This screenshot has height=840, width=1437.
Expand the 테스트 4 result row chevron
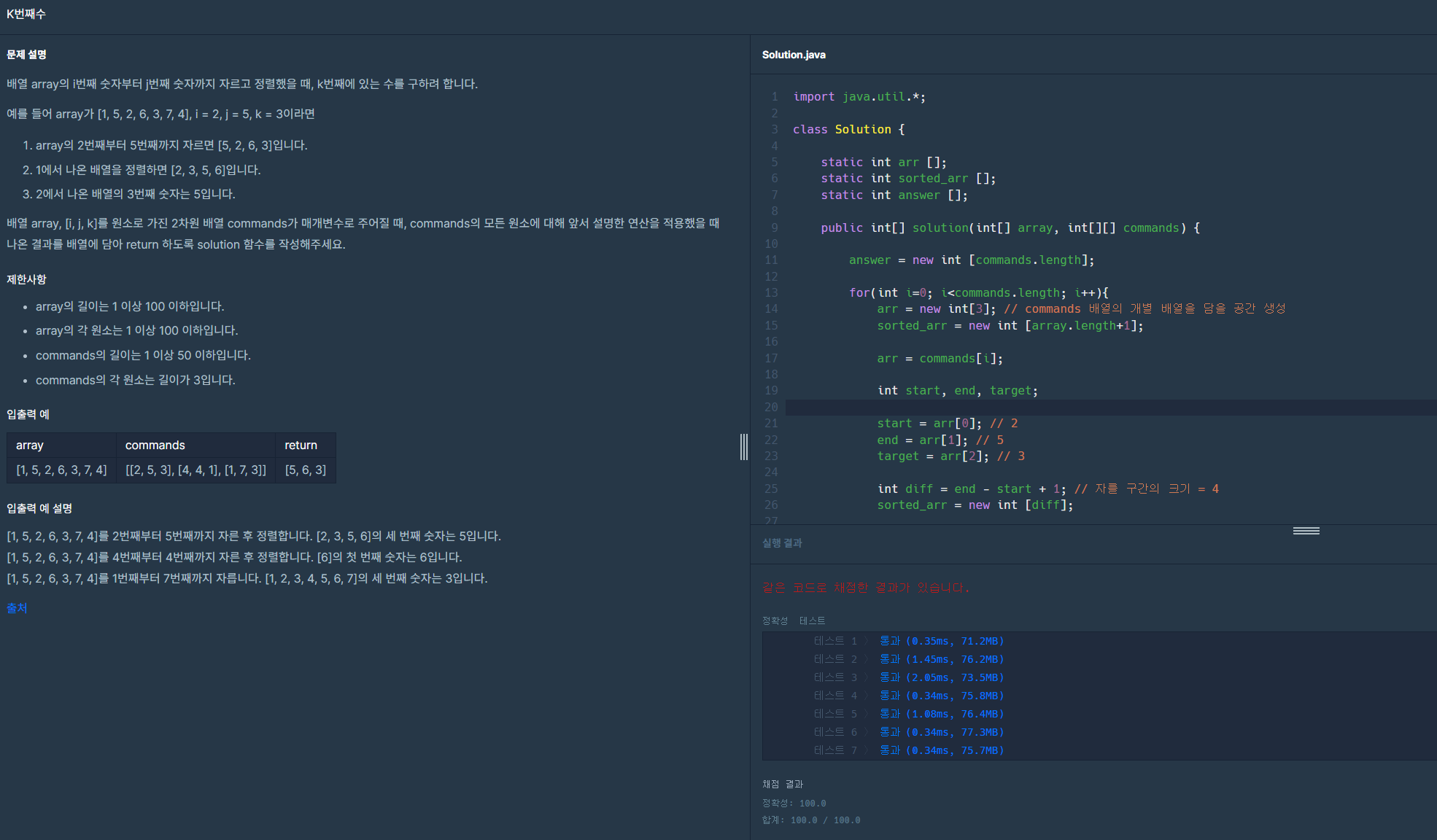click(867, 696)
